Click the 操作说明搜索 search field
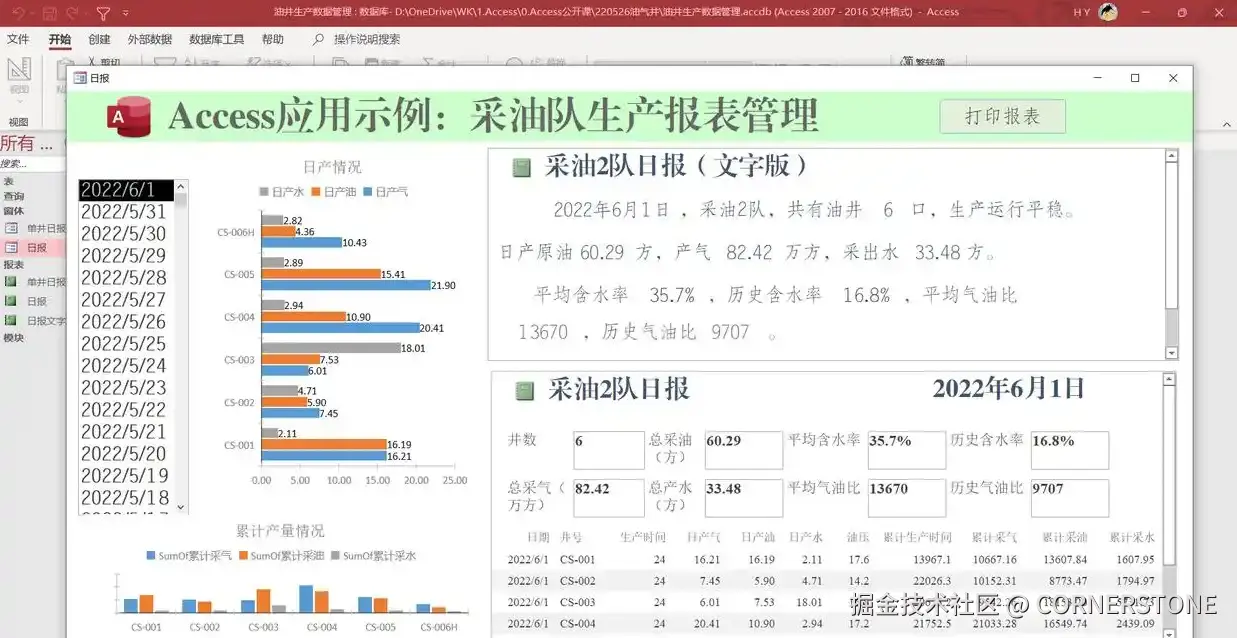The width and height of the screenshot is (1237, 638). click(x=367, y=40)
